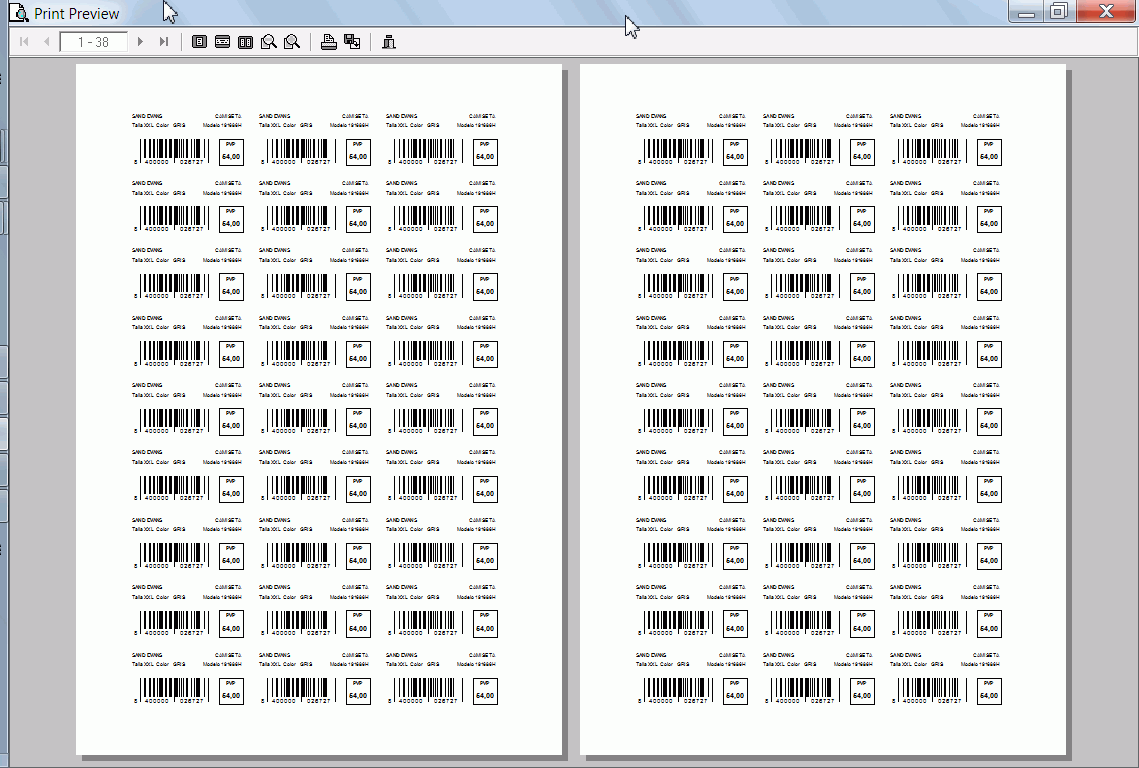This screenshot has height=768, width=1139.
Task: Close the Print Preview window
Action: coord(1106,12)
